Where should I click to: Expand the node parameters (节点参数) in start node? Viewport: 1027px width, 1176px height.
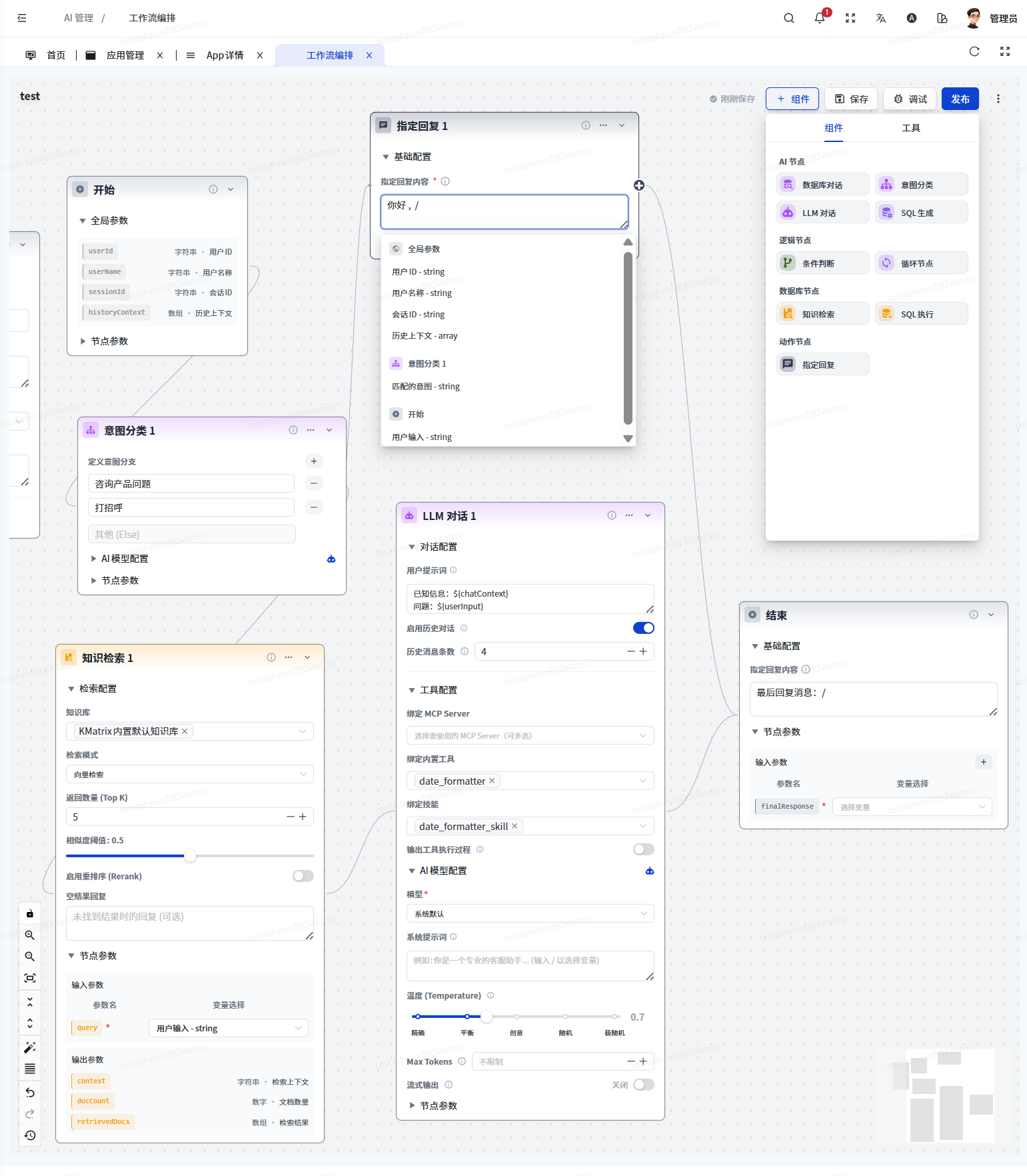(109, 341)
